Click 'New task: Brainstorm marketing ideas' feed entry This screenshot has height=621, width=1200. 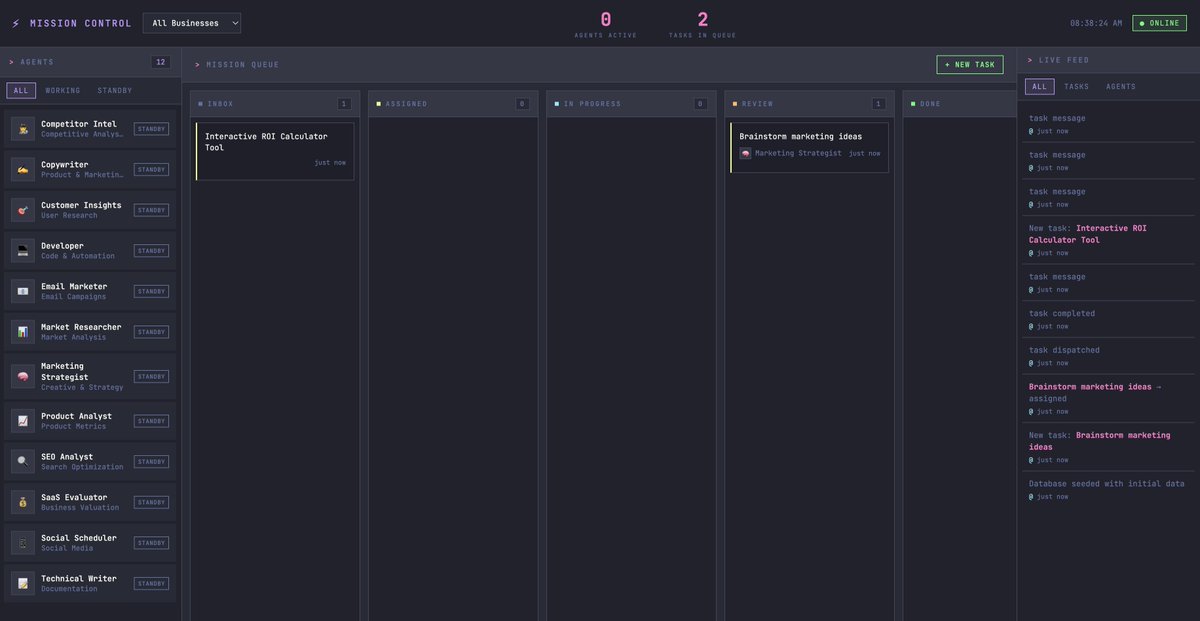(x=1108, y=447)
